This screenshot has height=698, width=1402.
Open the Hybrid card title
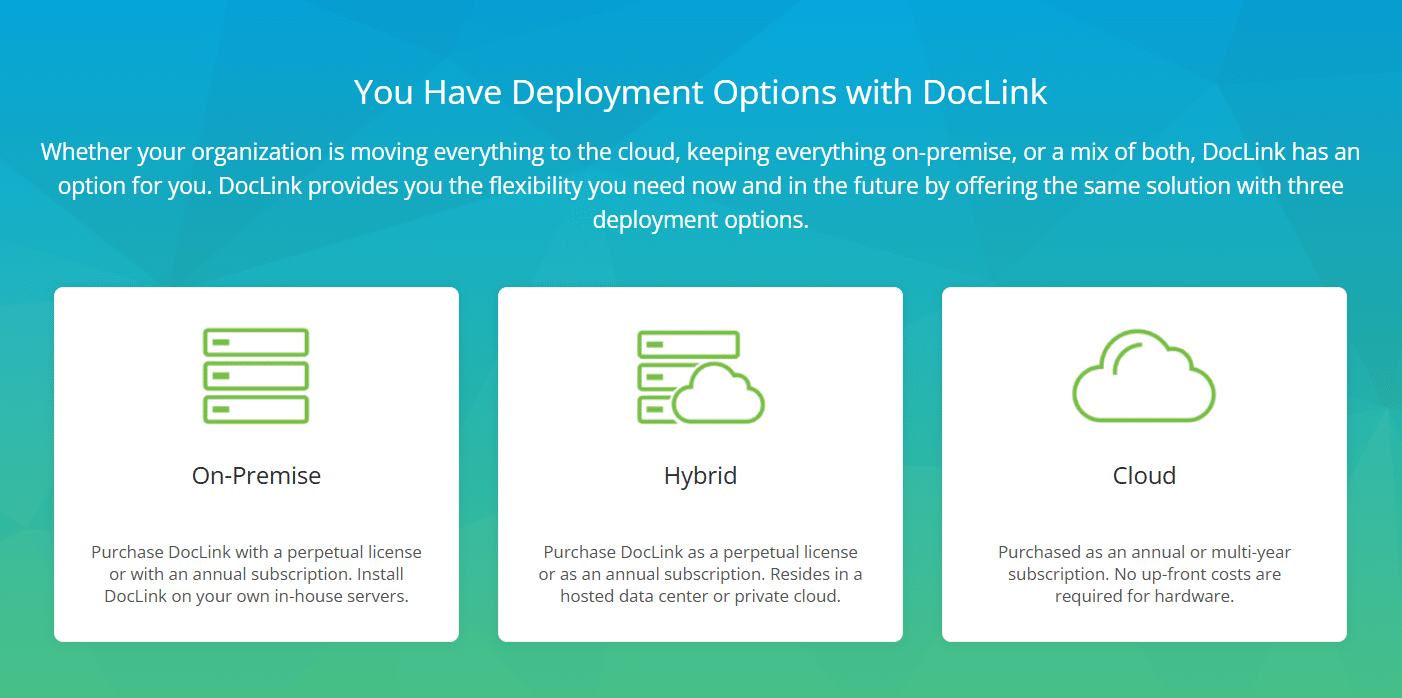pos(700,476)
